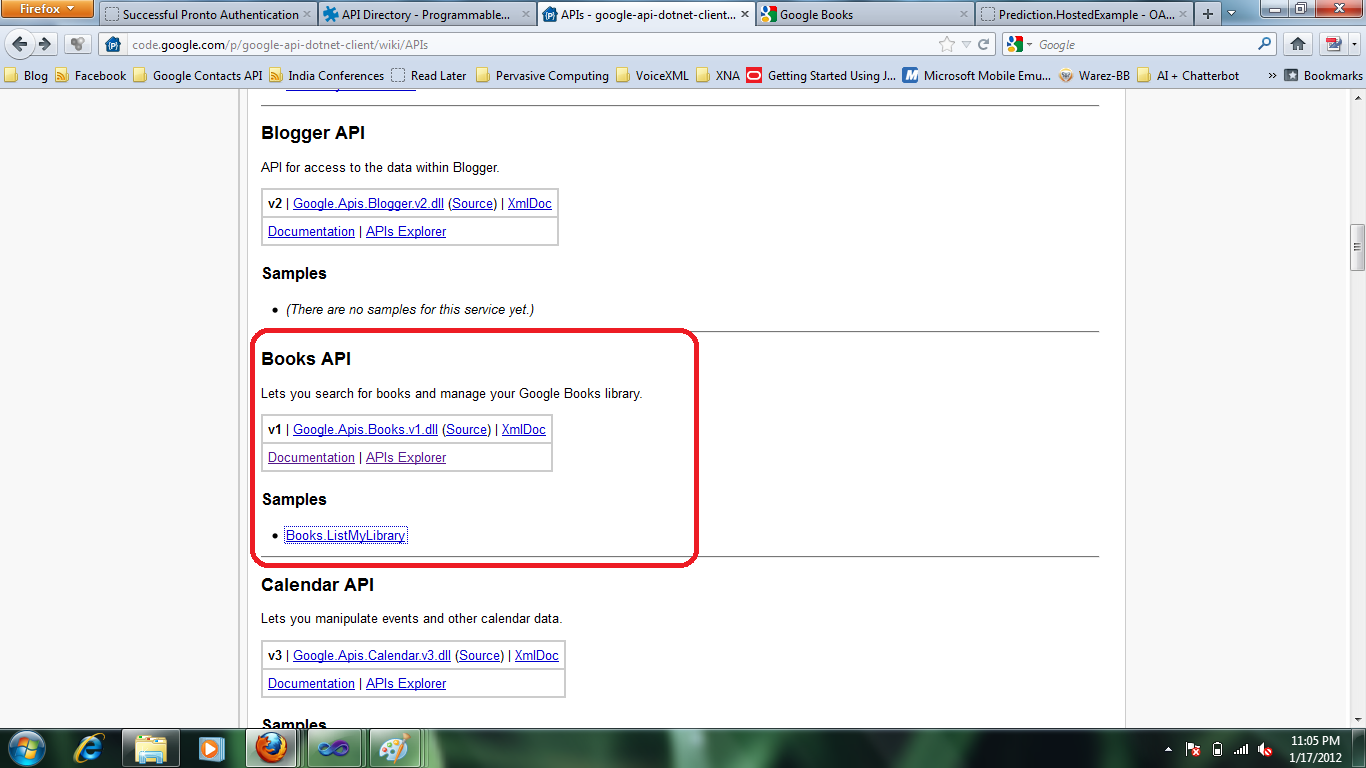The height and width of the screenshot is (768, 1366).
Task: Click the search magnifier icon in the search box
Action: [1264, 44]
